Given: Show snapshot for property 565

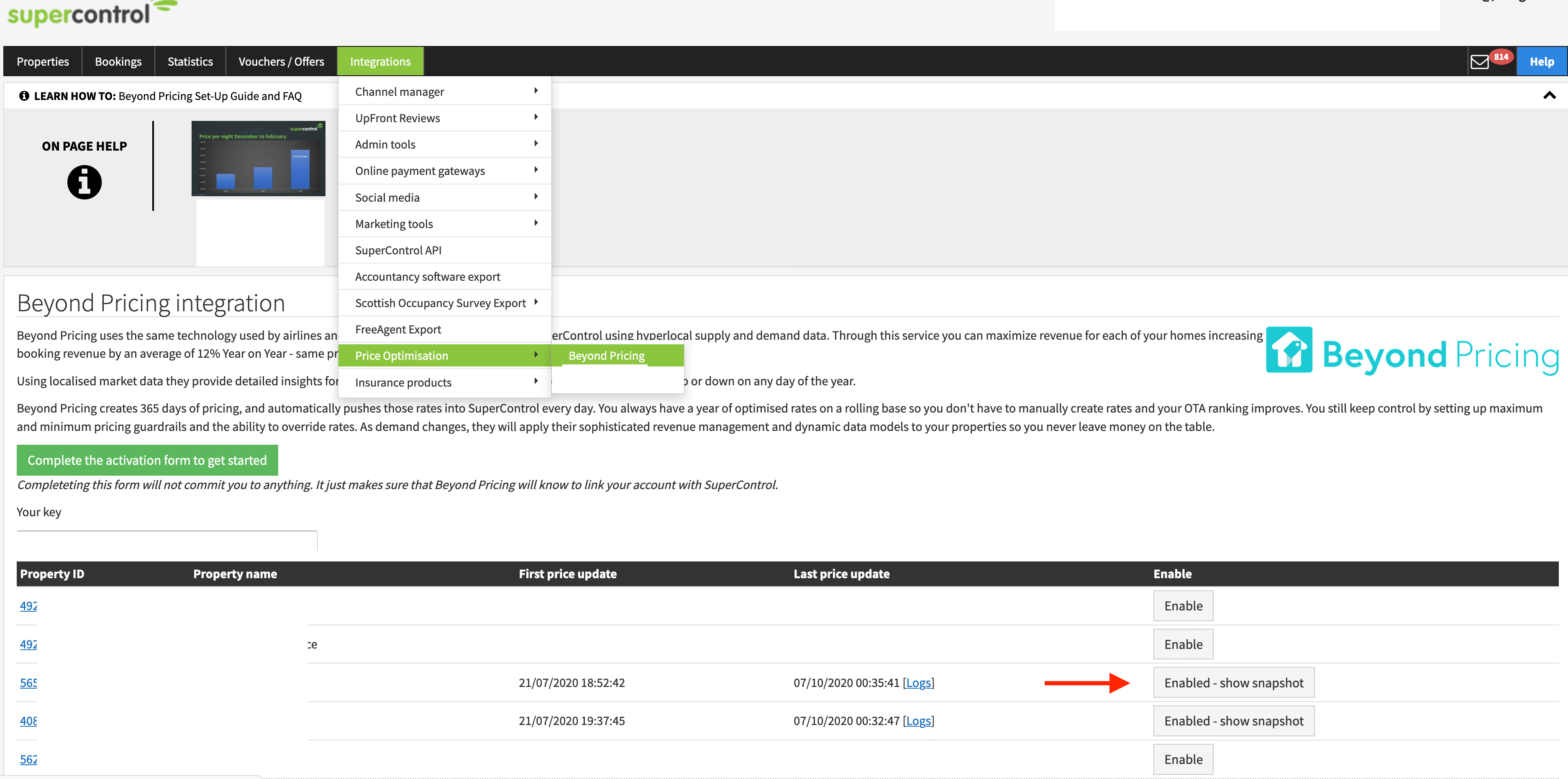Looking at the screenshot, I should coord(1233,683).
